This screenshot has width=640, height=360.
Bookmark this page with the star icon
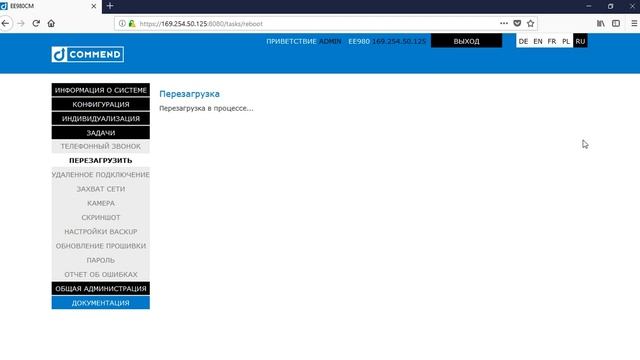(x=531, y=24)
